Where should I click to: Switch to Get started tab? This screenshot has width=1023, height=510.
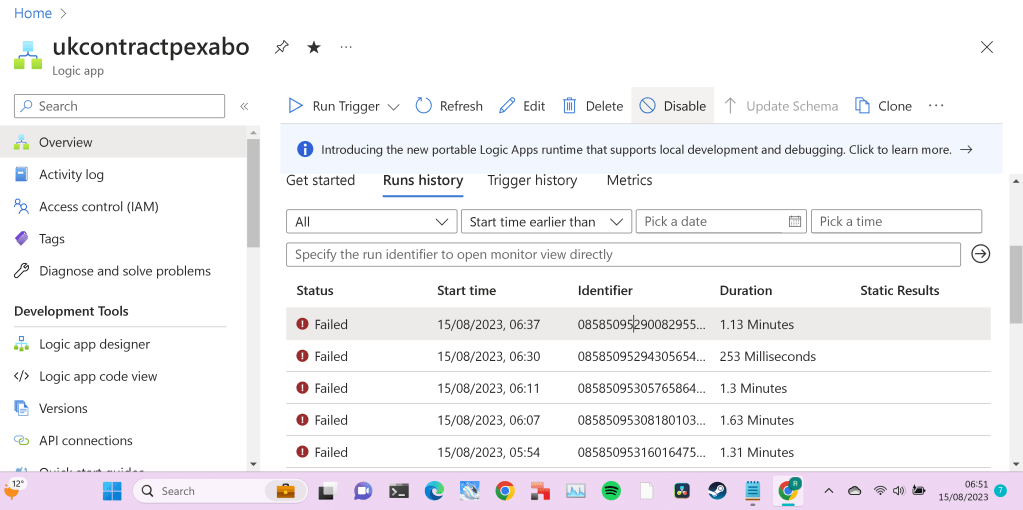click(320, 180)
